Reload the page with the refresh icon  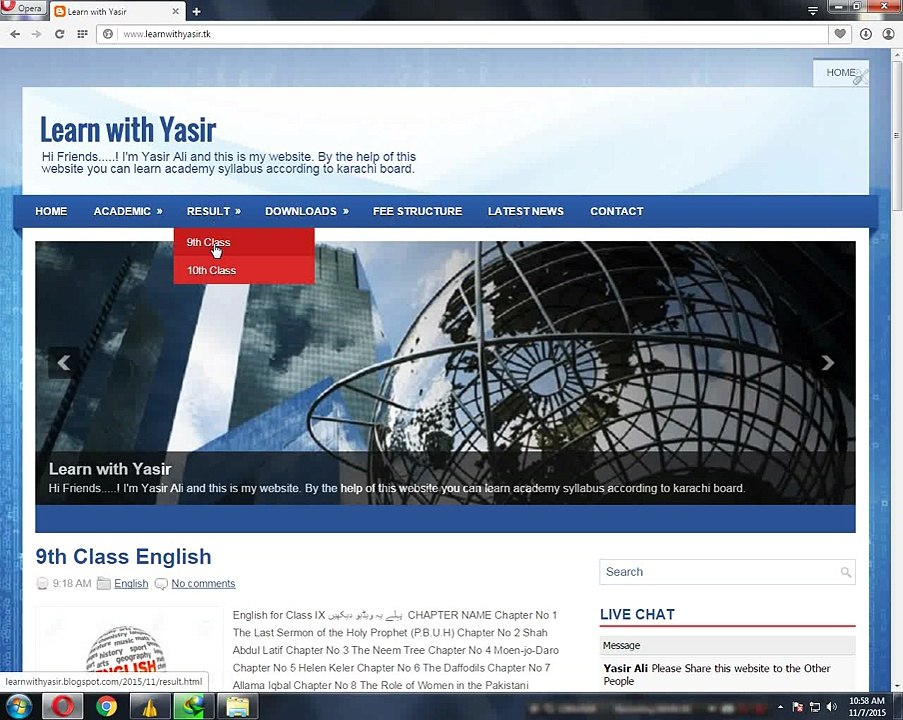(x=59, y=34)
